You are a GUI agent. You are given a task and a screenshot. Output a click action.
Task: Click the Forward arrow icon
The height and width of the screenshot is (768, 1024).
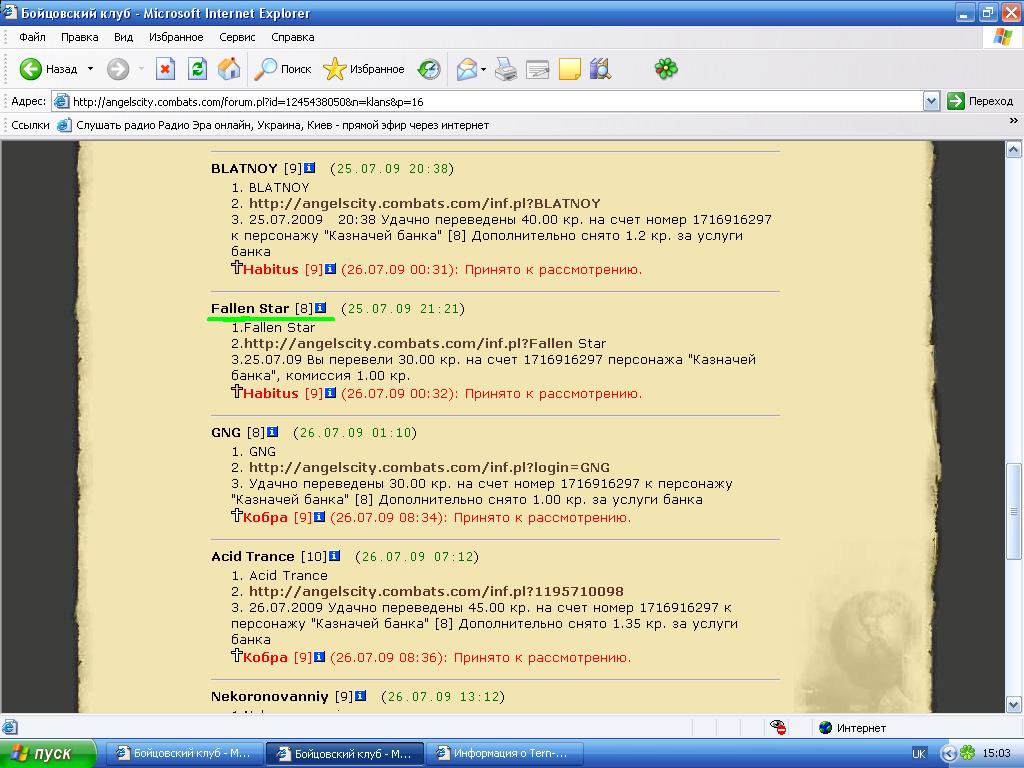118,69
